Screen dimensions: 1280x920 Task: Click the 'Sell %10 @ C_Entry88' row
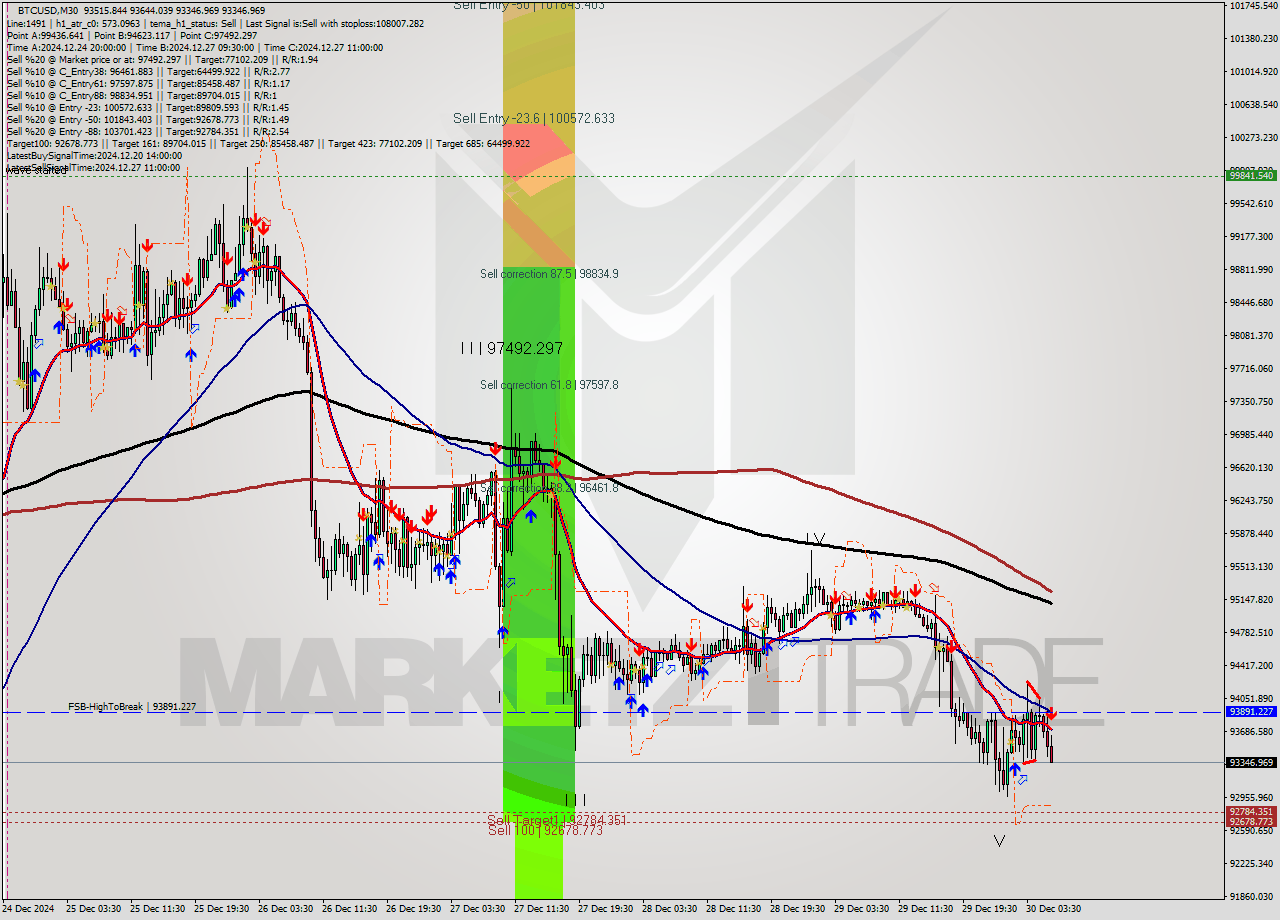pos(142,95)
